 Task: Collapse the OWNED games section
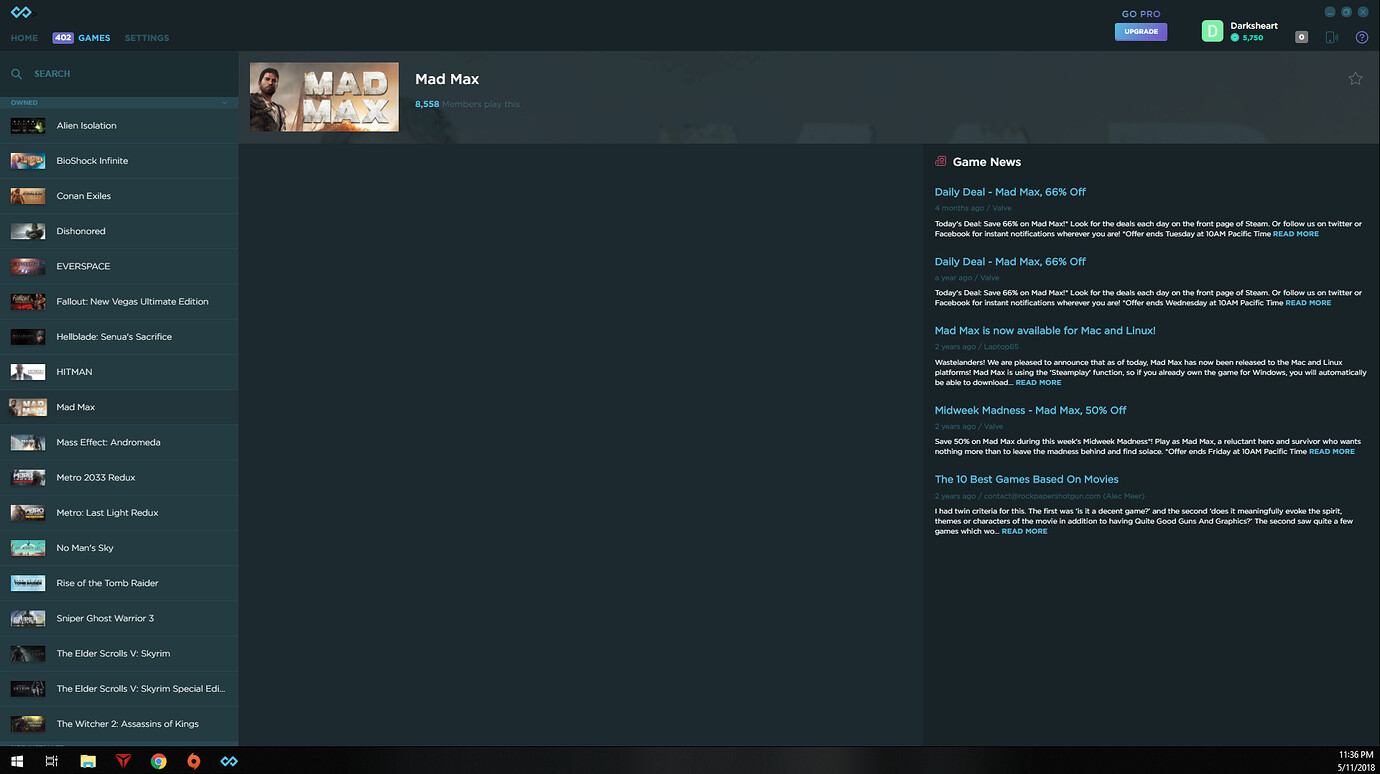click(224, 103)
